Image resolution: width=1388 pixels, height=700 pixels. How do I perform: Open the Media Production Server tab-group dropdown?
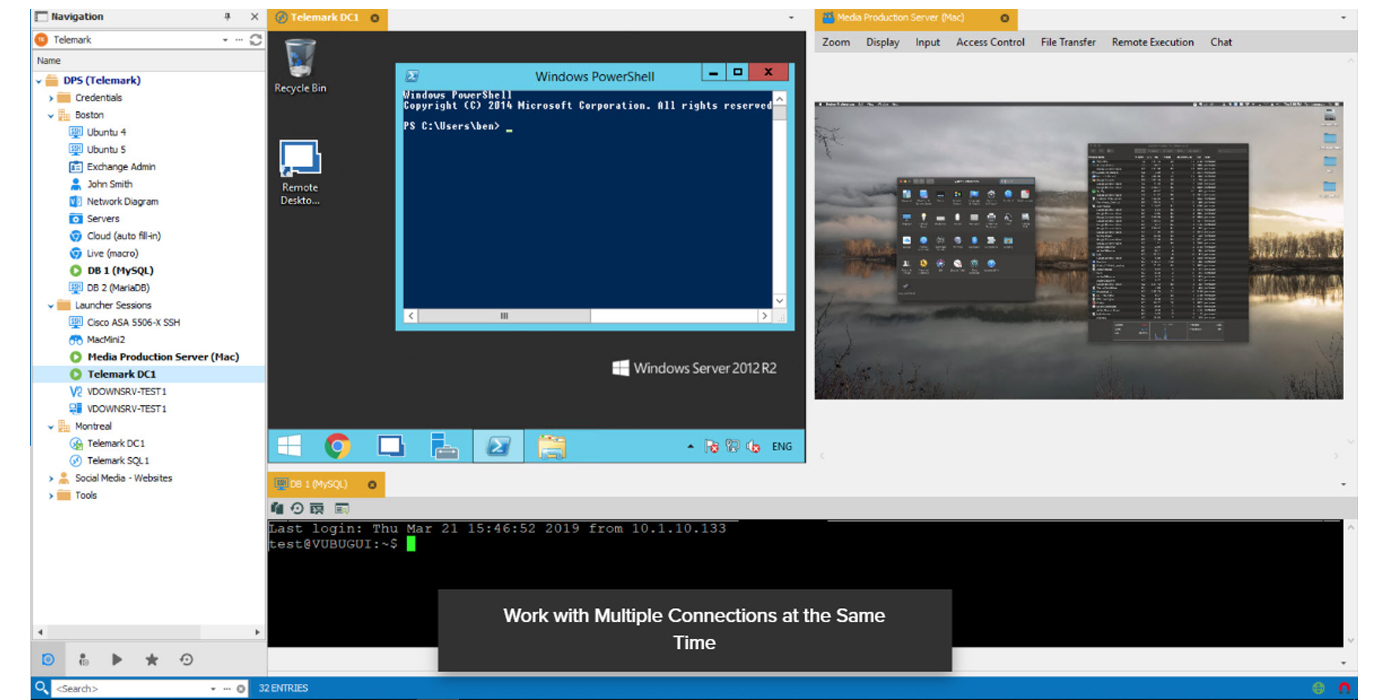[x=1343, y=18]
